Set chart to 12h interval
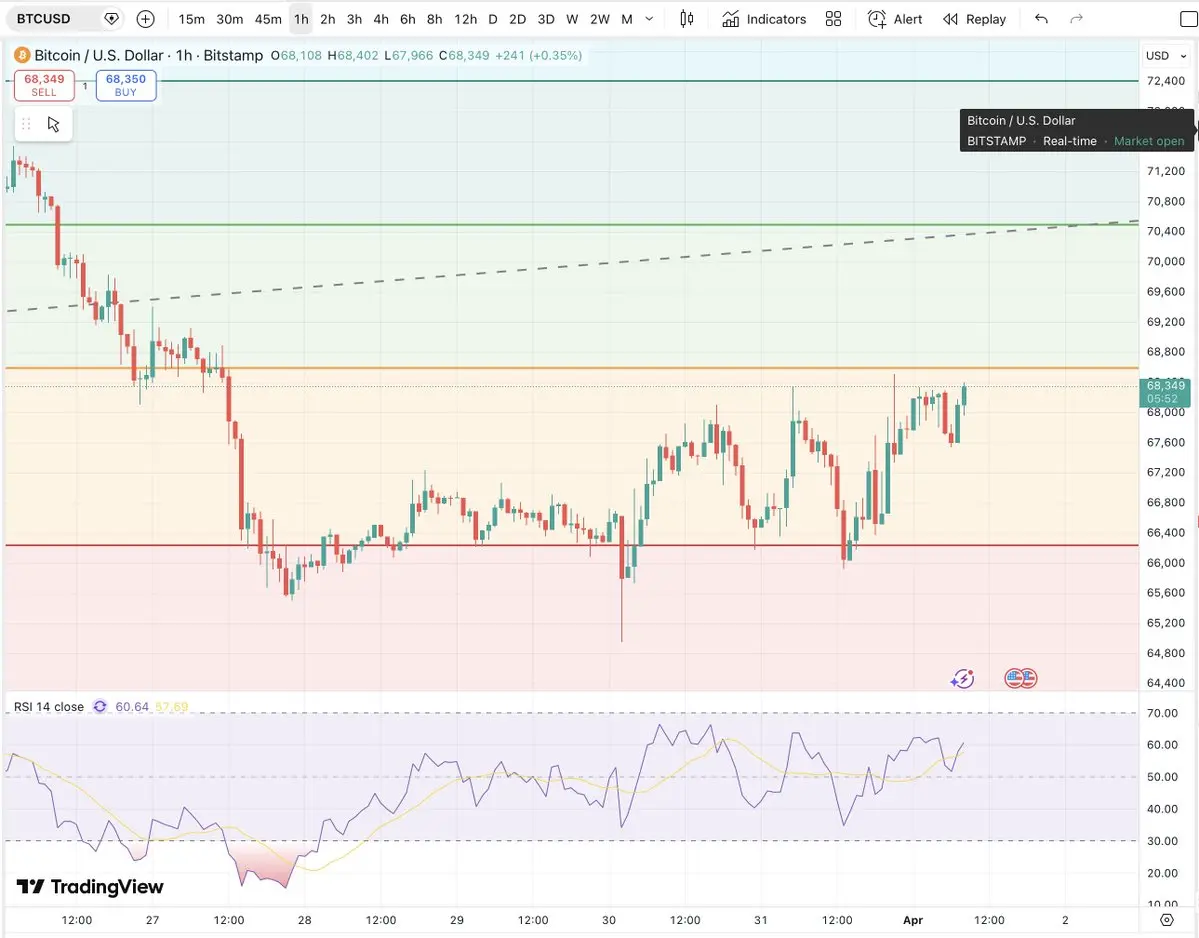 (465, 19)
